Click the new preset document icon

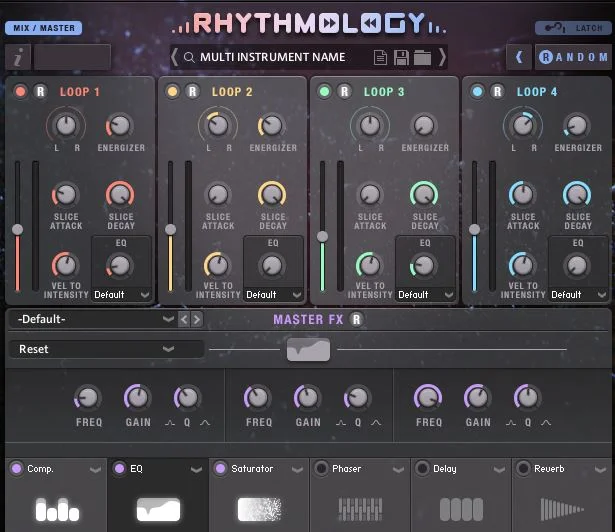click(x=380, y=58)
